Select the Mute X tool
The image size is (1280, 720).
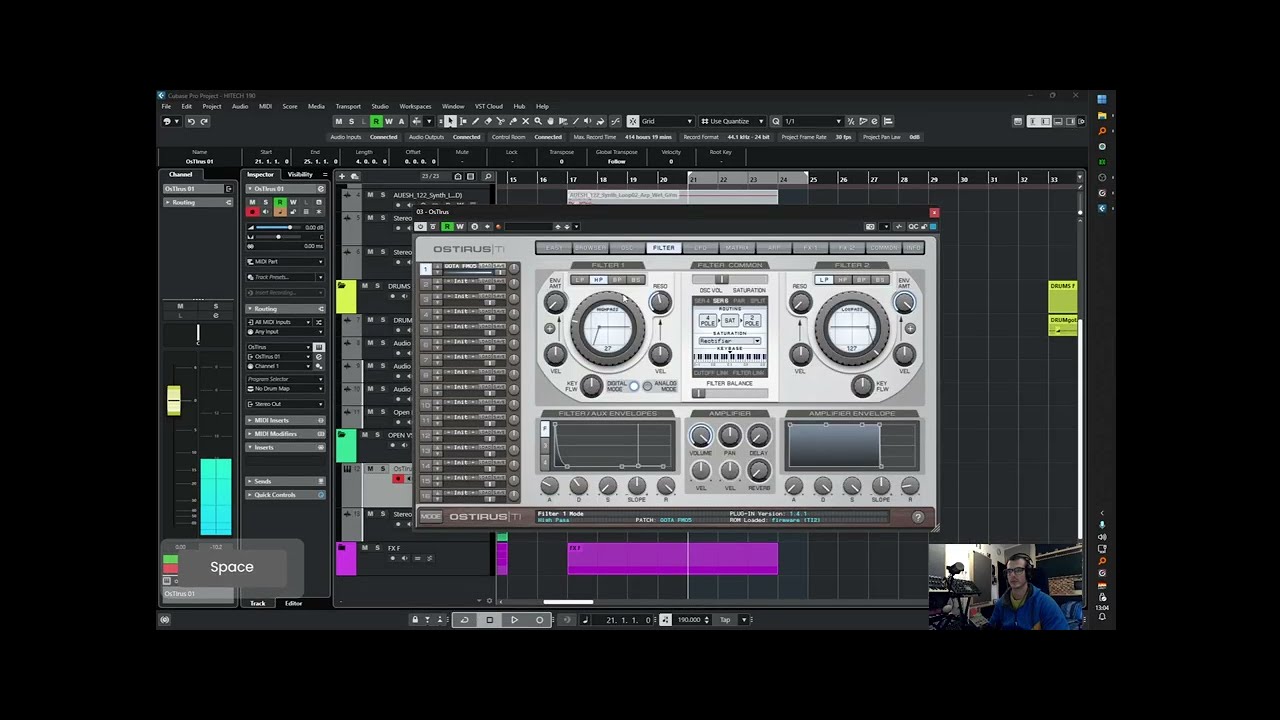click(526, 121)
